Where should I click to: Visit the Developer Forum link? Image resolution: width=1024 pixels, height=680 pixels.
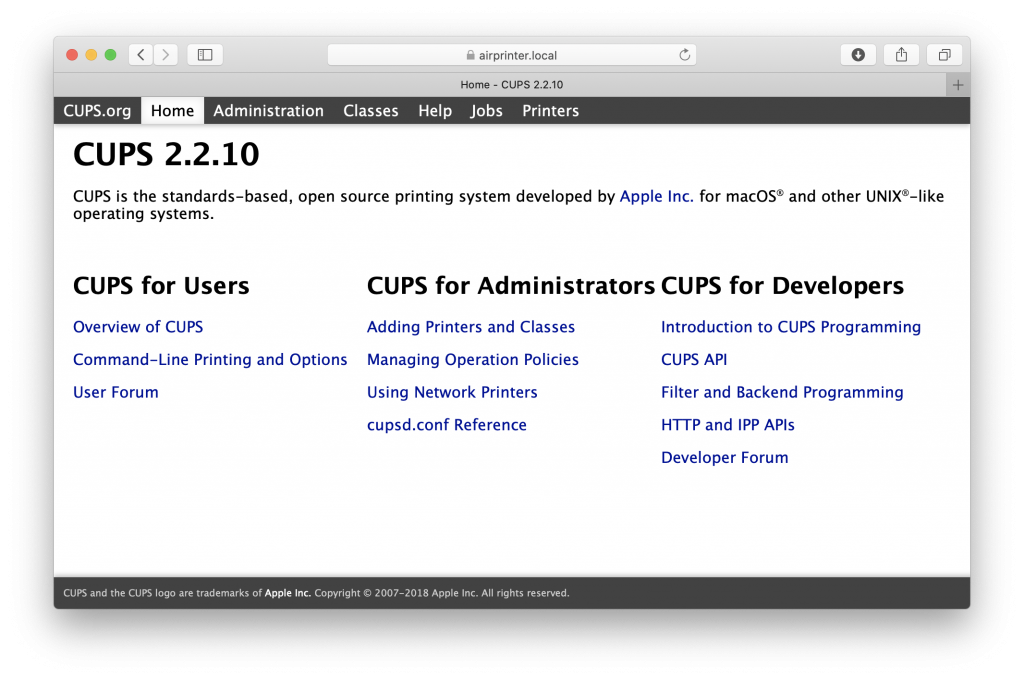[x=725, y=457]
